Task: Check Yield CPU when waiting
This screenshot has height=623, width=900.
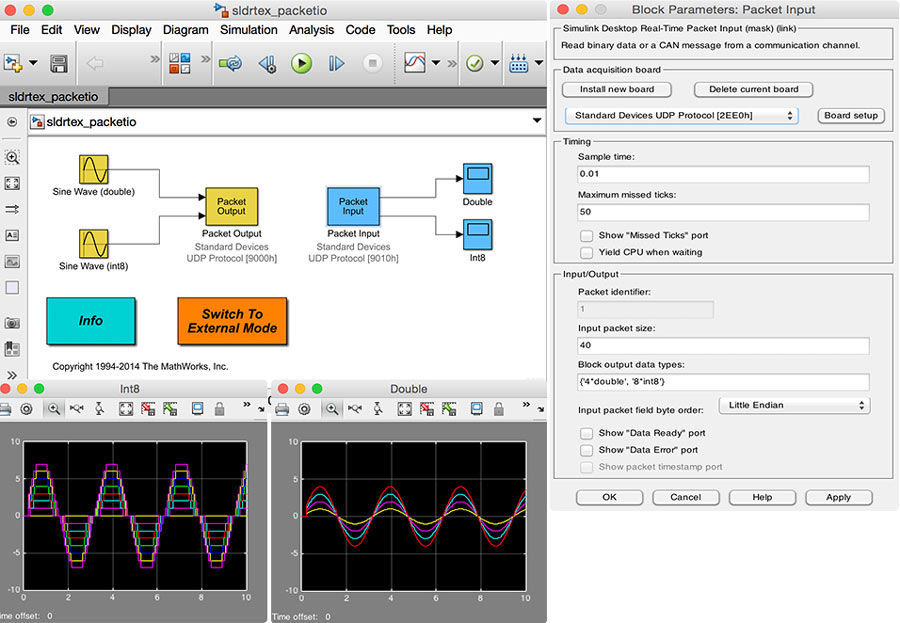Action: 586,252
